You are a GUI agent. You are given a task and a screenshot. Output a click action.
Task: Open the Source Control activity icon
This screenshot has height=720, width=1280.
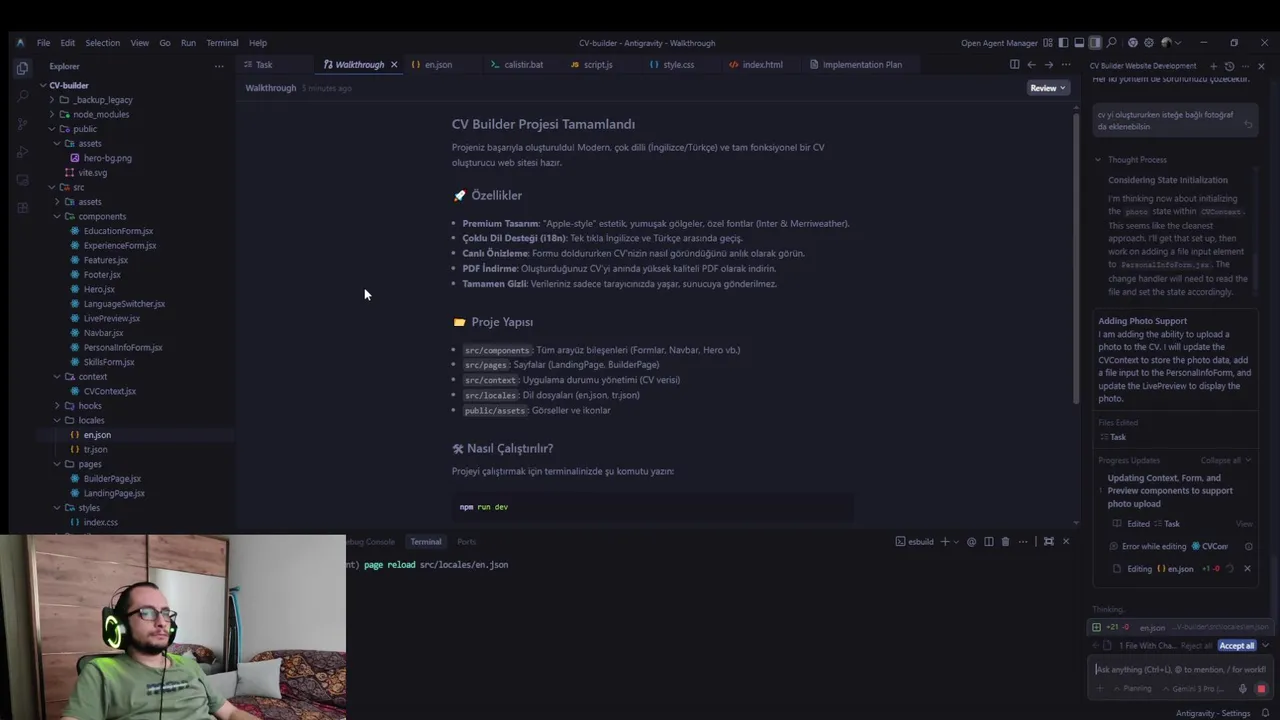point(22,124)
